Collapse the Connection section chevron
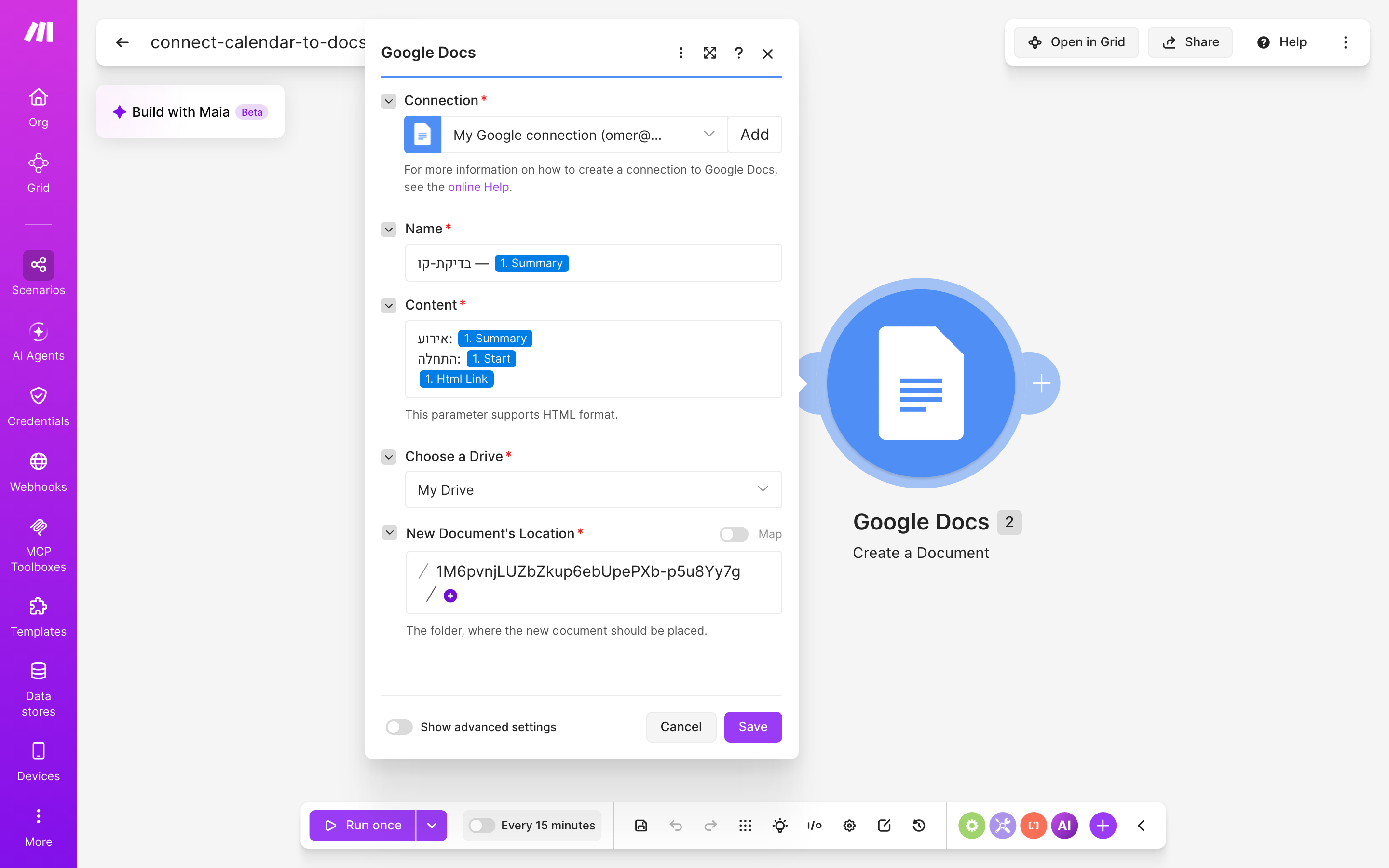1389x868 pixels. click(389, 101)
